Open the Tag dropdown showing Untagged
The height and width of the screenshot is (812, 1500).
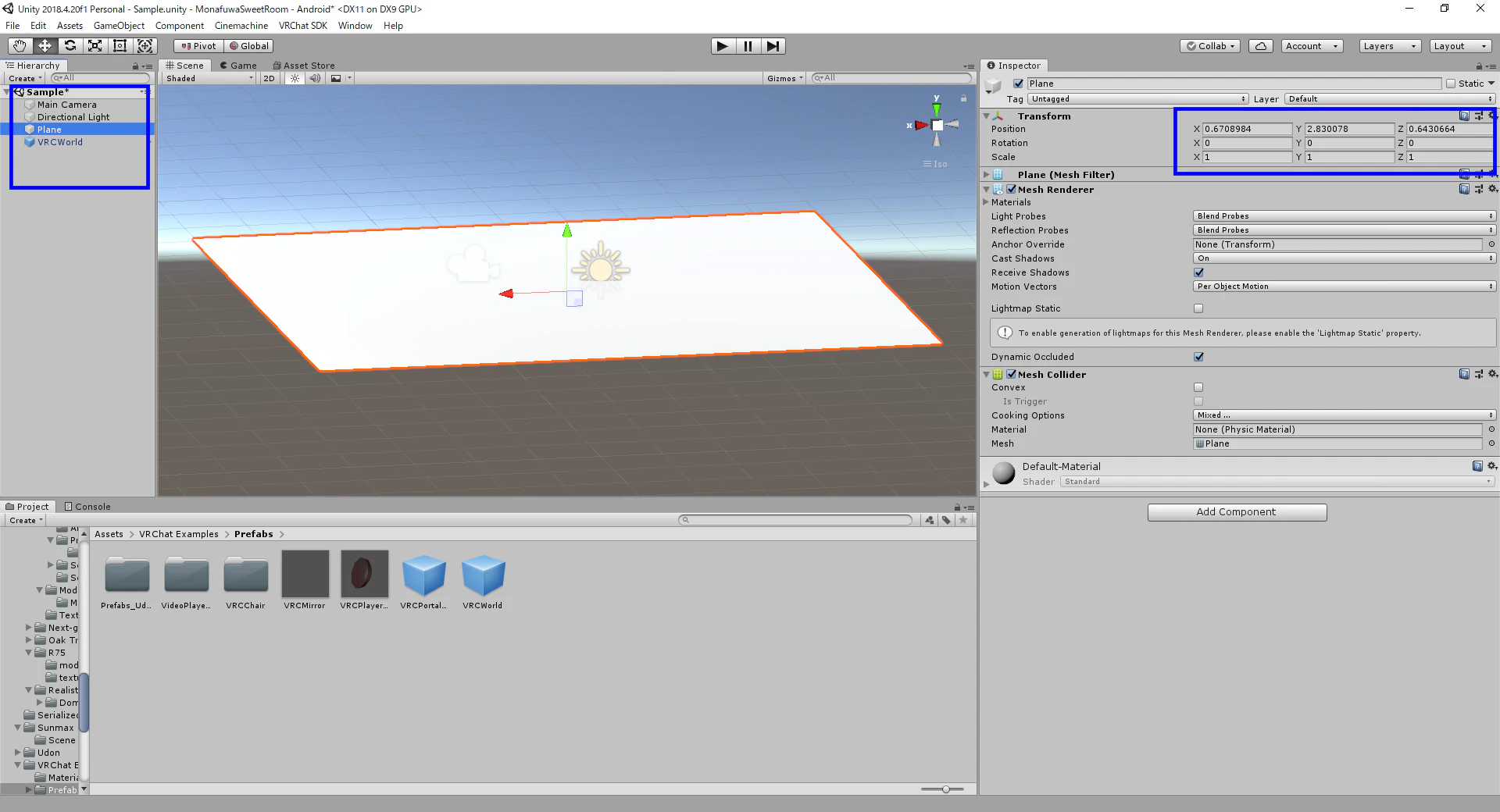coord(1137,99)
